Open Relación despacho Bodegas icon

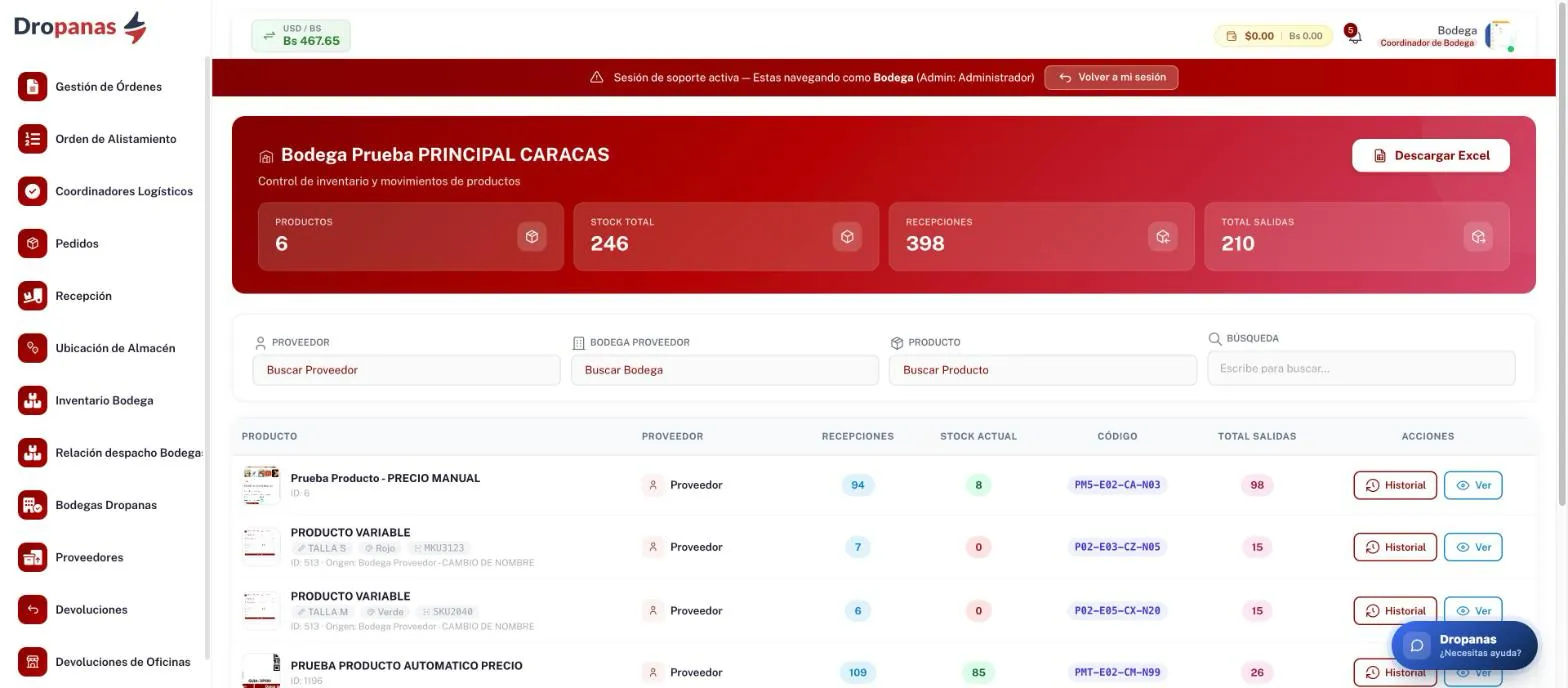(x=32, y=453)
